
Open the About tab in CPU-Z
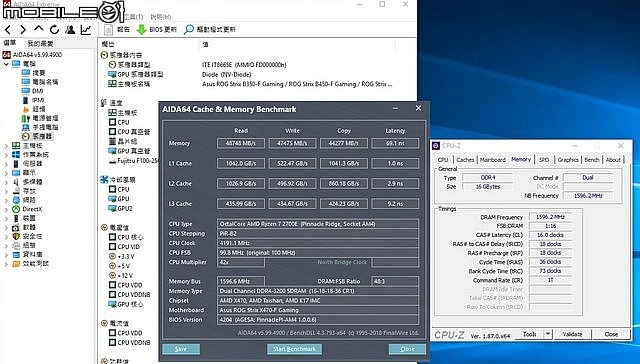tap(613, 160)
